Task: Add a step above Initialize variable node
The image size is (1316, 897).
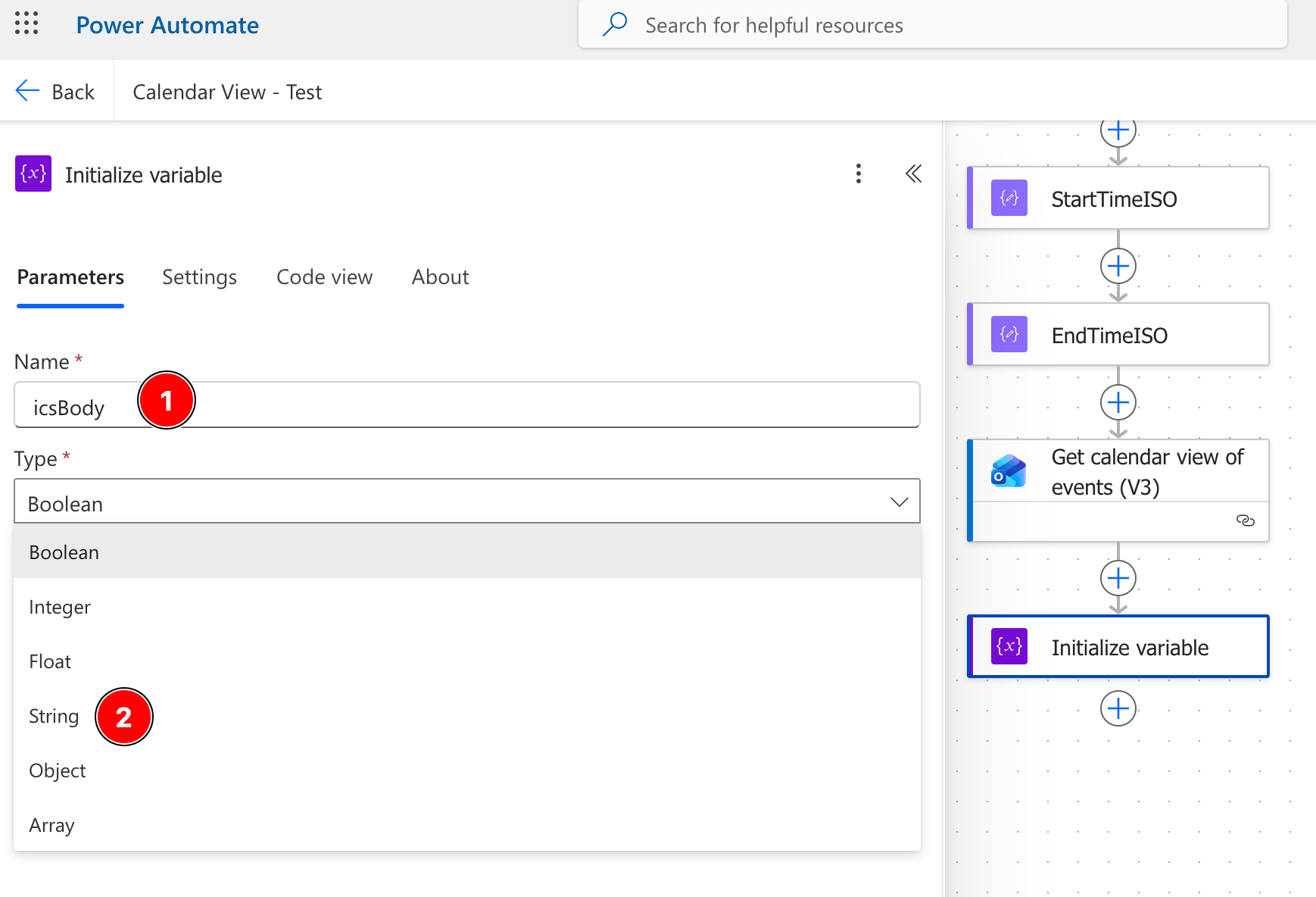Action: pyautogui.click(x=1118, y=578)
